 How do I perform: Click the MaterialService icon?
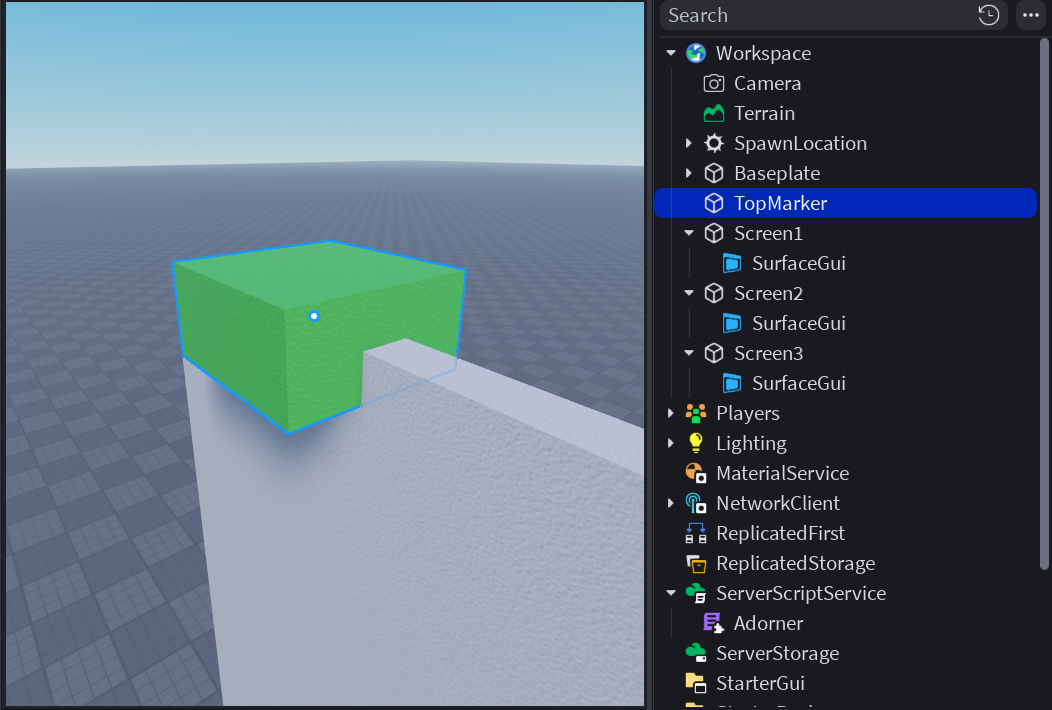tap(696, 473)
